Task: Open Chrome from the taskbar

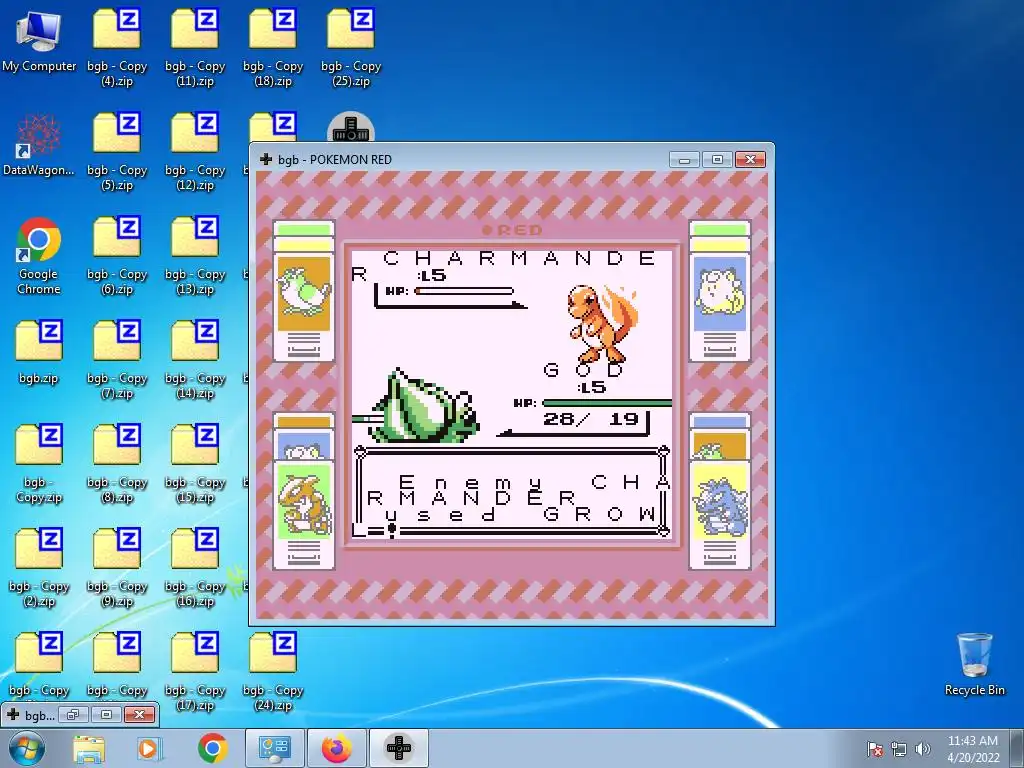Action: tap(212, 749)
